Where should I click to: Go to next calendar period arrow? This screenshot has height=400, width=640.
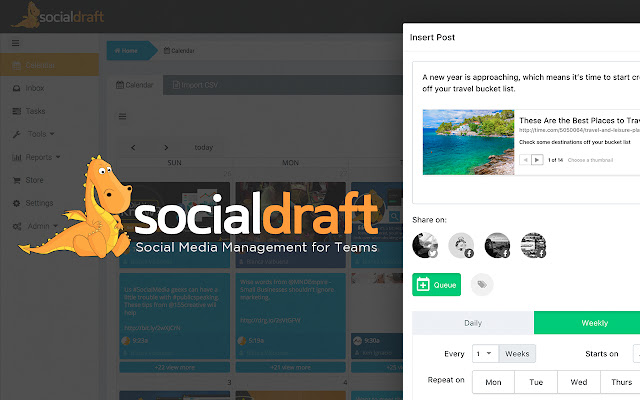tap(166, 147)
